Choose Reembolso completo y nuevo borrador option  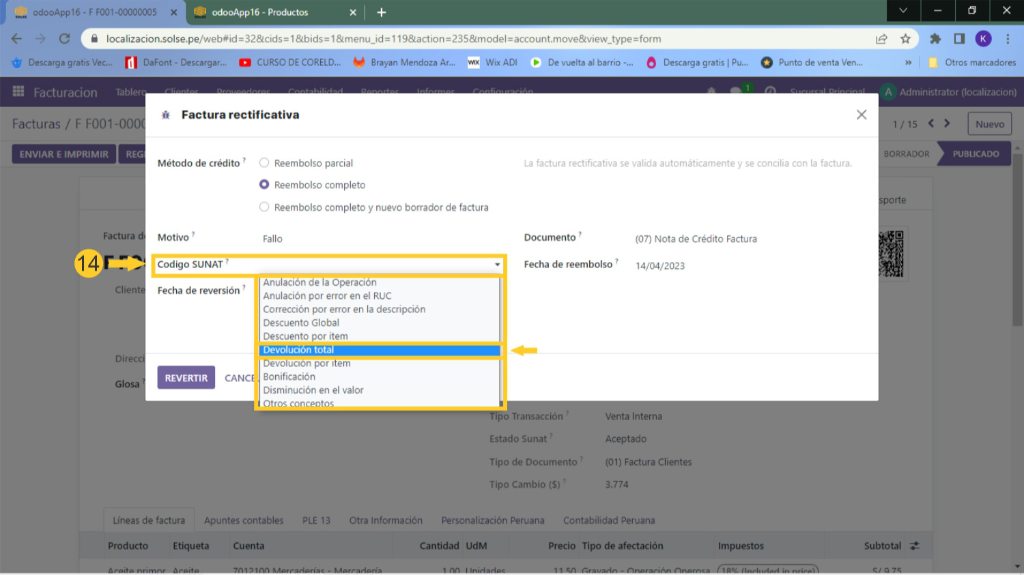(x=264, y=207)
